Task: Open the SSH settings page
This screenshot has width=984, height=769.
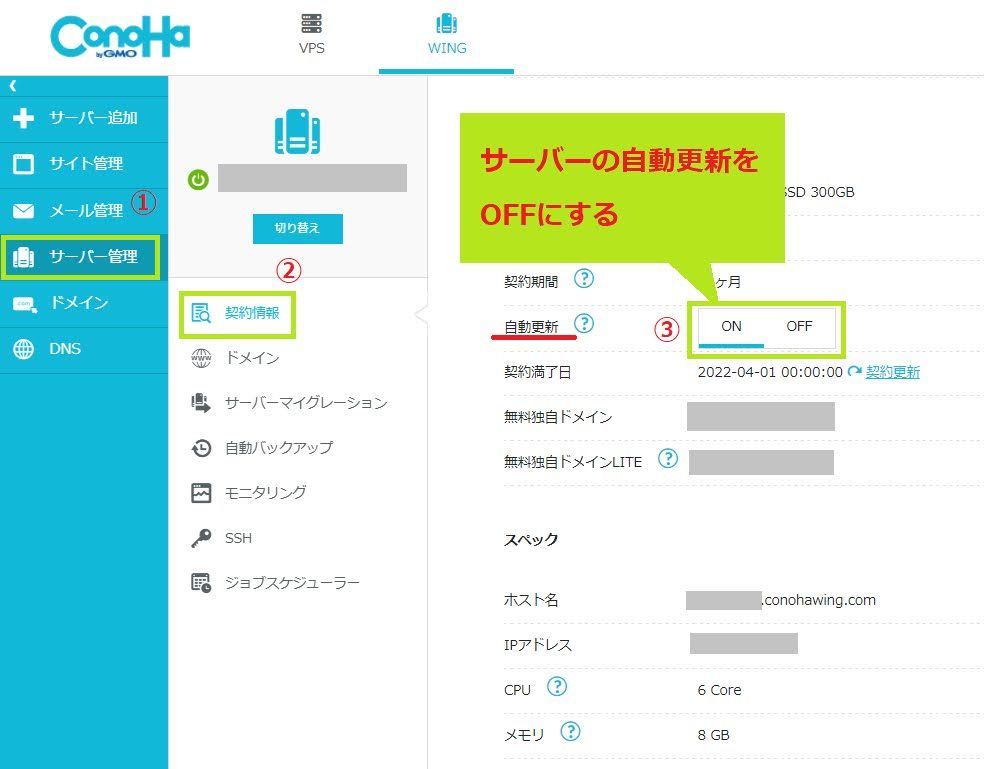Action: point(240,538)
